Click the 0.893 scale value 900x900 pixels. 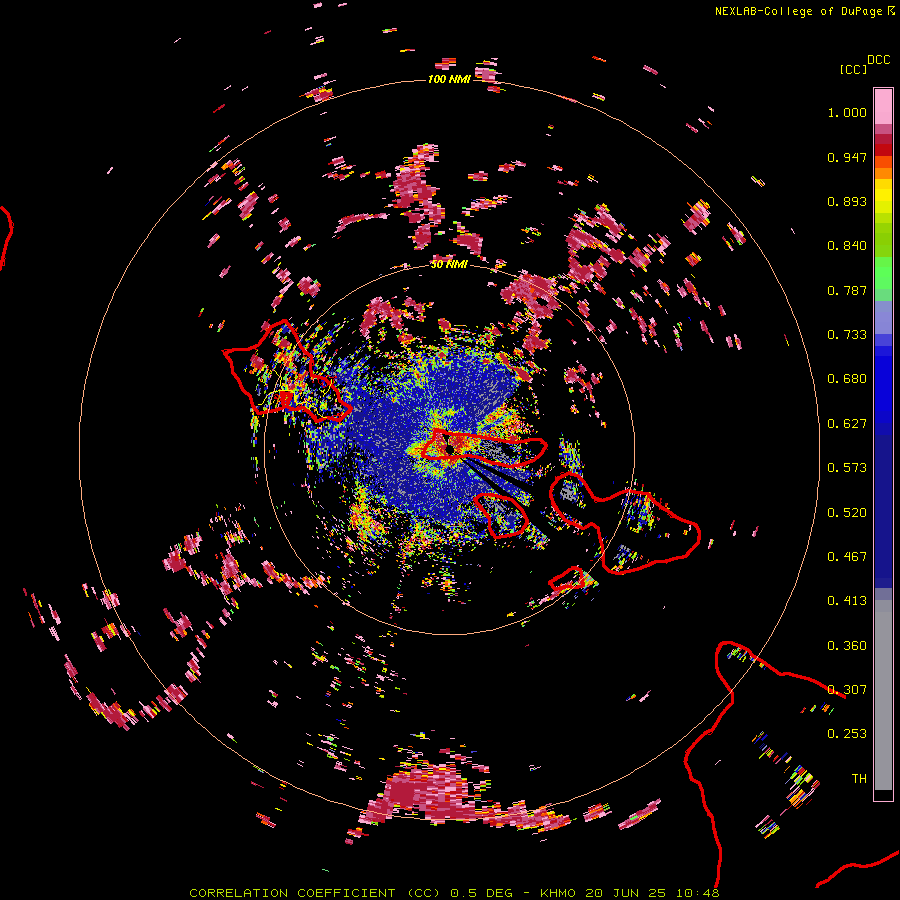847,201
